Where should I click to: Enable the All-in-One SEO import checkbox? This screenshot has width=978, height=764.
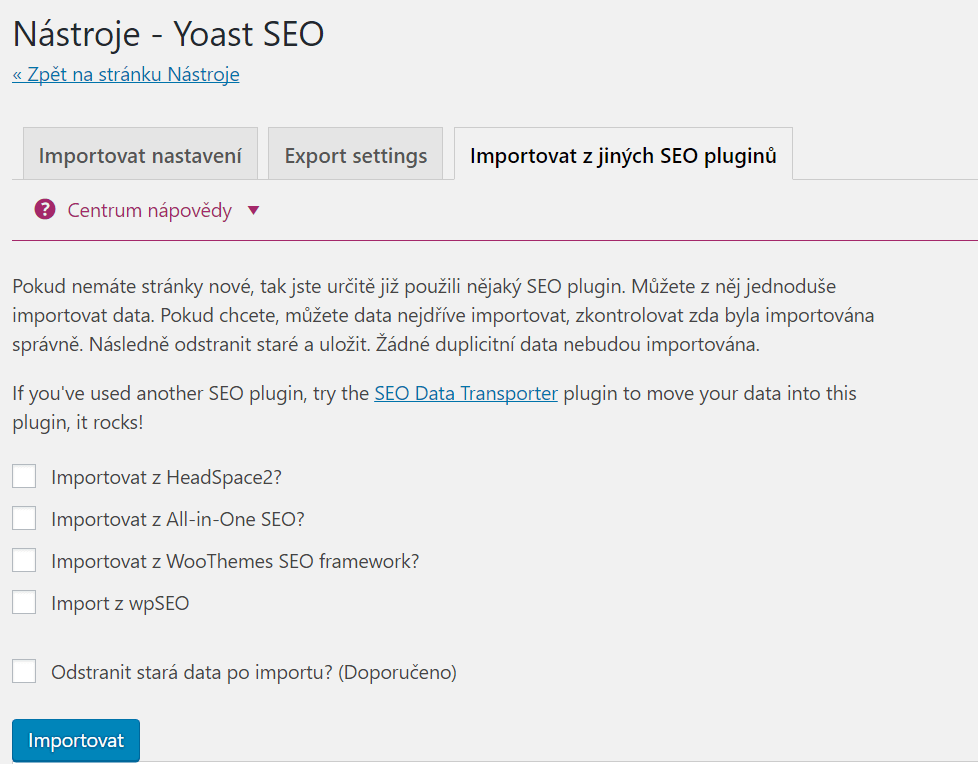point(24,518)
